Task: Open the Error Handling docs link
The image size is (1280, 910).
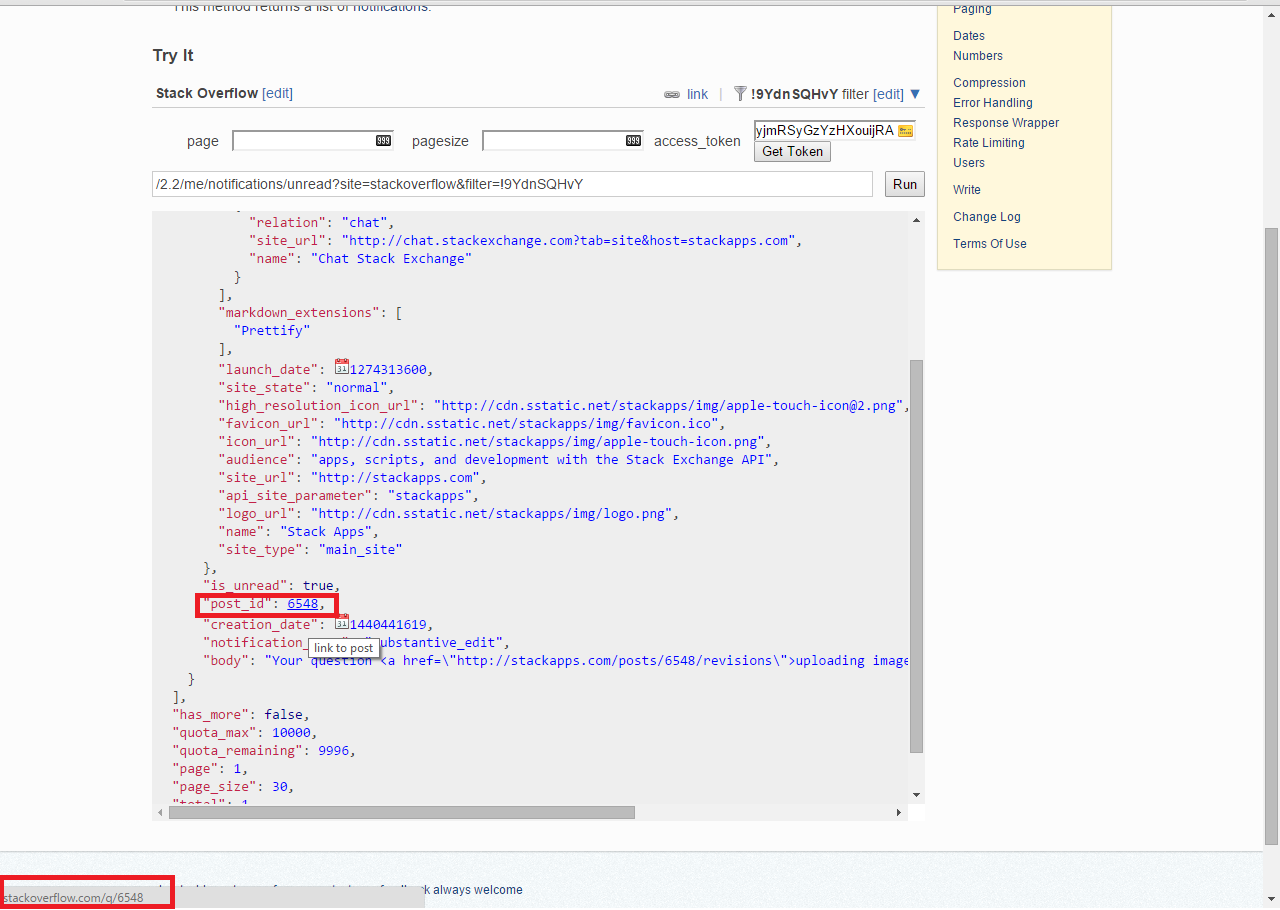Action: 993,103
